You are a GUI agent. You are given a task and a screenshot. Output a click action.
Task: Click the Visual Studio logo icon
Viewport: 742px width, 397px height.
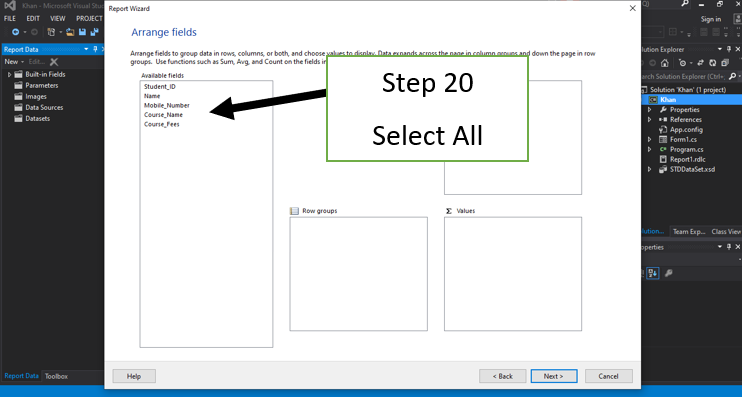pyautogui.click(x=10, y=6)
